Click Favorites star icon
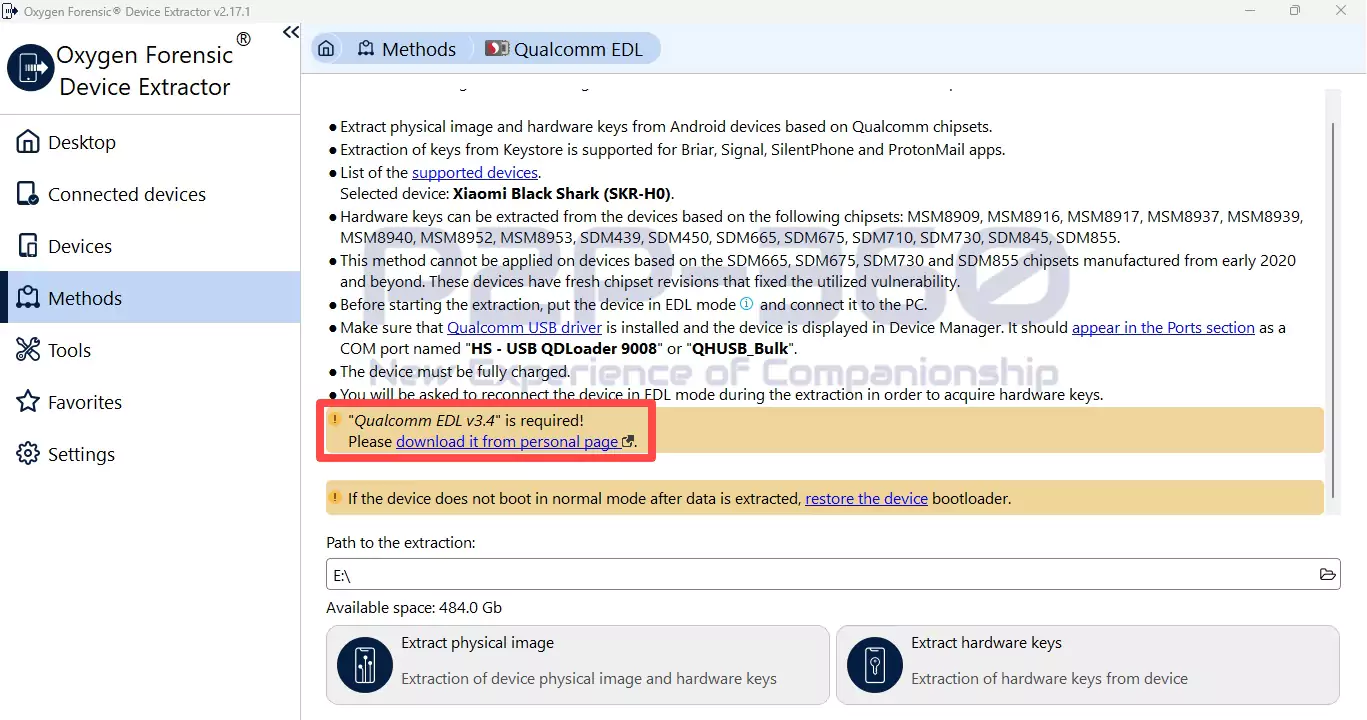This screenshot has width=1367, height=720. click(28, 401)
